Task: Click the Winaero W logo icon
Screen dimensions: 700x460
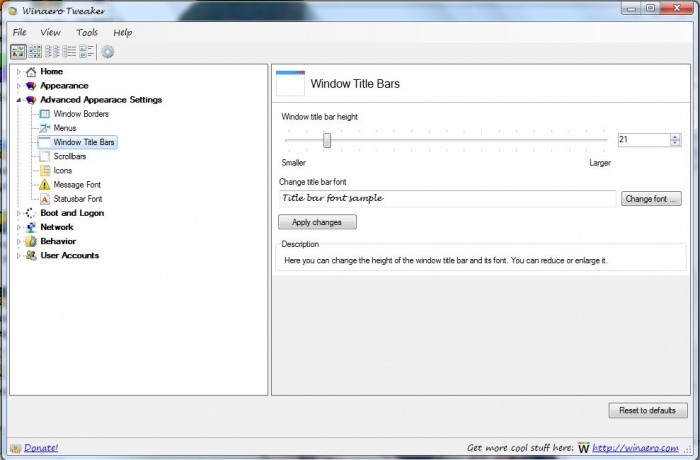Action: (583, 447)
